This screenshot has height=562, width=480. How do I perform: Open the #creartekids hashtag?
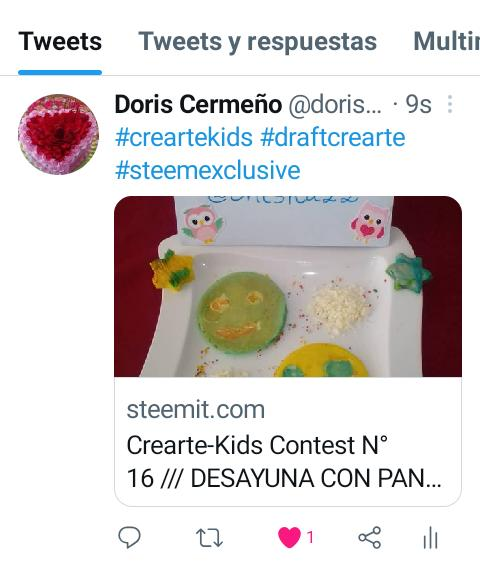pos(184,138)
